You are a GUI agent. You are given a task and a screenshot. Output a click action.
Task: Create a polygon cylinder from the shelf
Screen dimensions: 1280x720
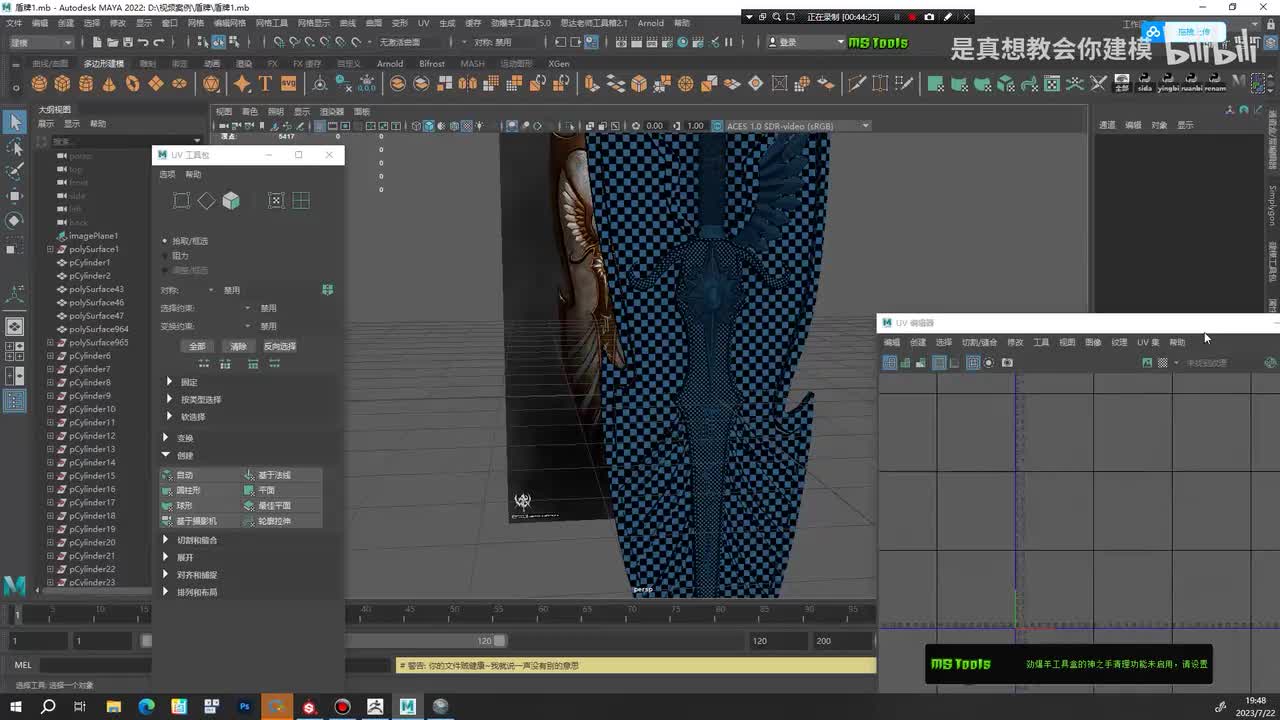(x=87, y=84)
